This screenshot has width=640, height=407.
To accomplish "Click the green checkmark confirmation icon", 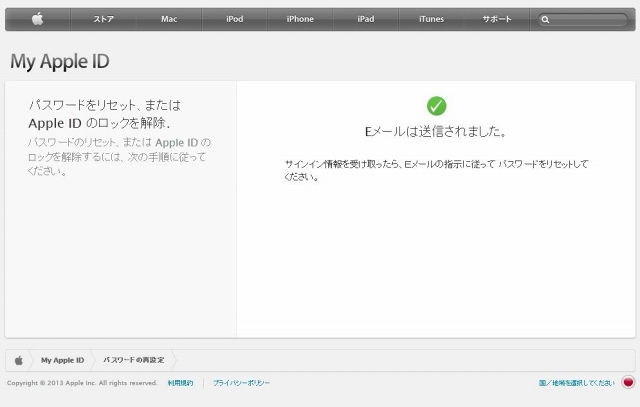I will click(x=436, y=106).
